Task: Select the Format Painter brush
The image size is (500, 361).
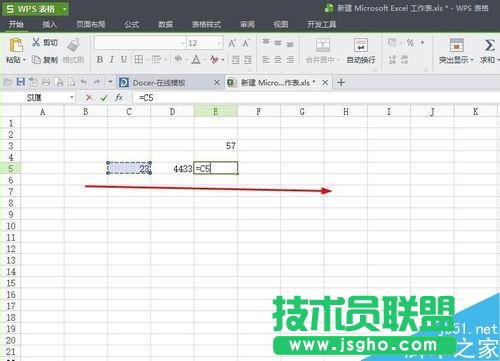Action: [73, 45]
